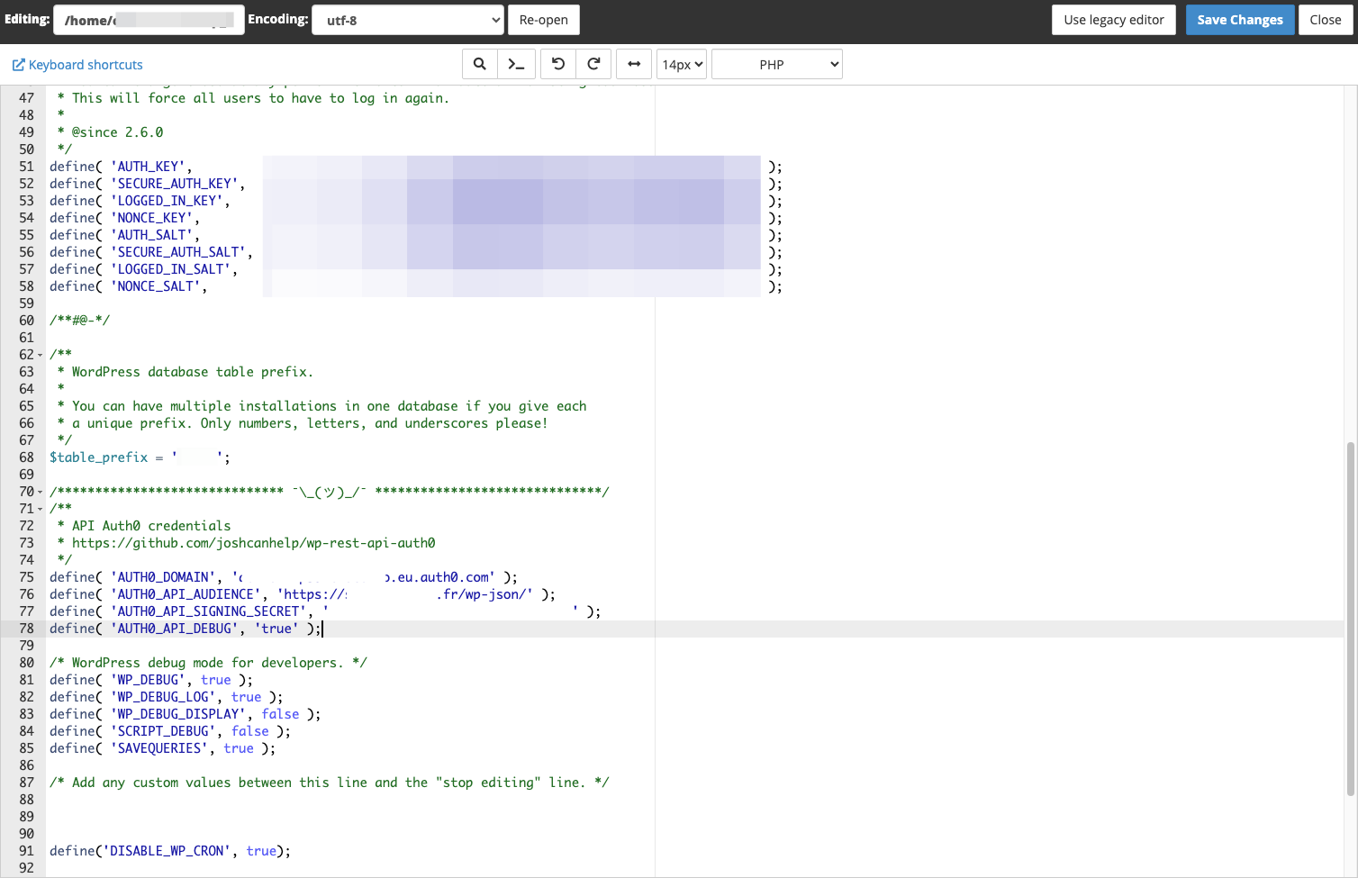Image resolution: width=1358 pixels, height=896 pixels.
Task: Click 'LOGGED_IN_KEY' on line 53
Action: [167, 201]
